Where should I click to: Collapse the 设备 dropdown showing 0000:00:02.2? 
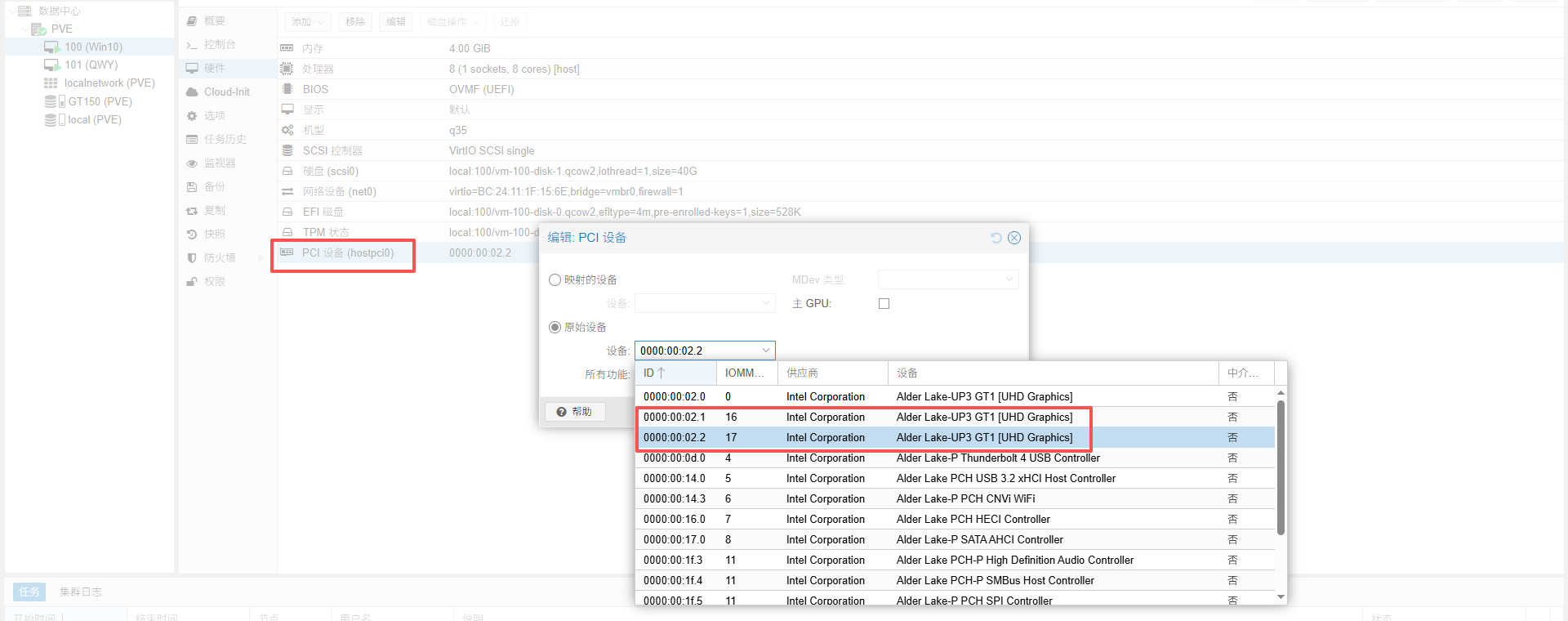click(x=765, y=351)
